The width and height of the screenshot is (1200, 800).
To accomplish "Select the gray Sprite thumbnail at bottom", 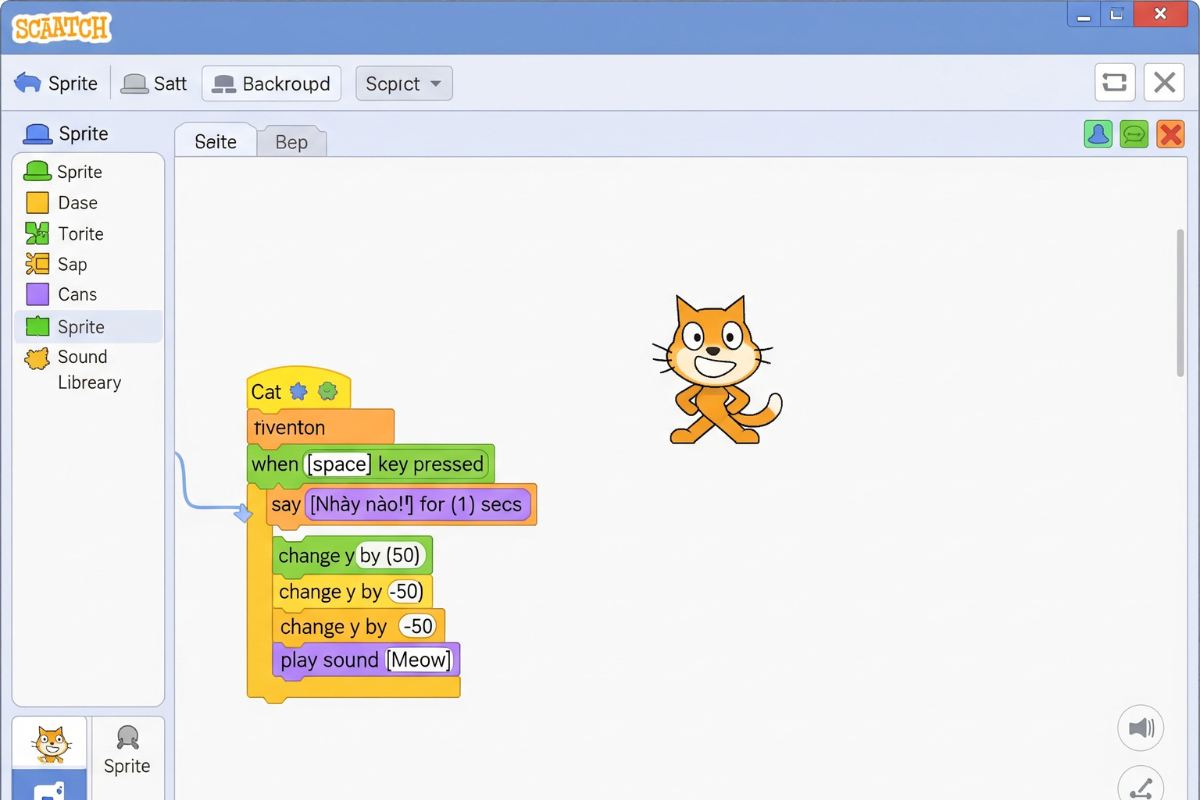I will pyautogui.click(x=127, y=750).
